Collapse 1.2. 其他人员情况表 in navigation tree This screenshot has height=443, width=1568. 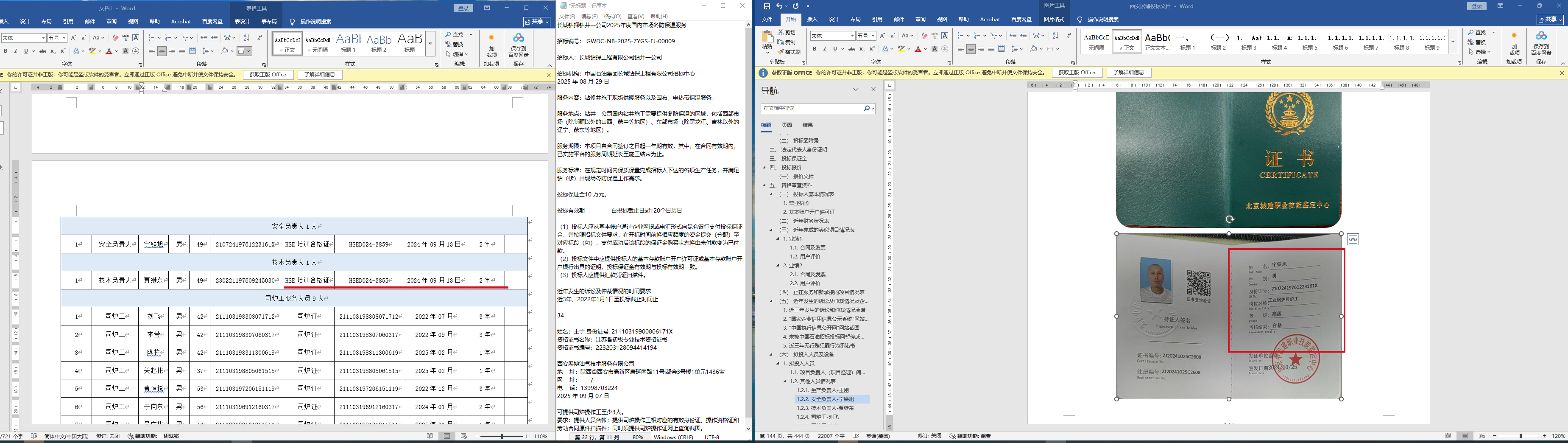tap(784, 381)
